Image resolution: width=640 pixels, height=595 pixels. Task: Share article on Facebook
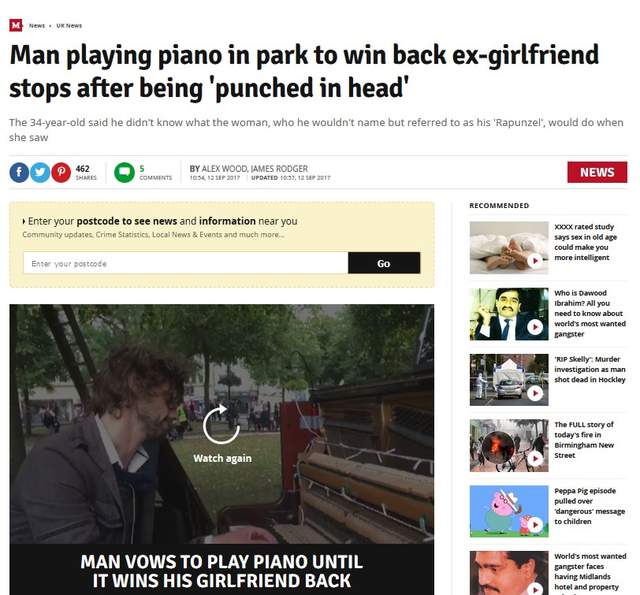(x=19, y=172)
